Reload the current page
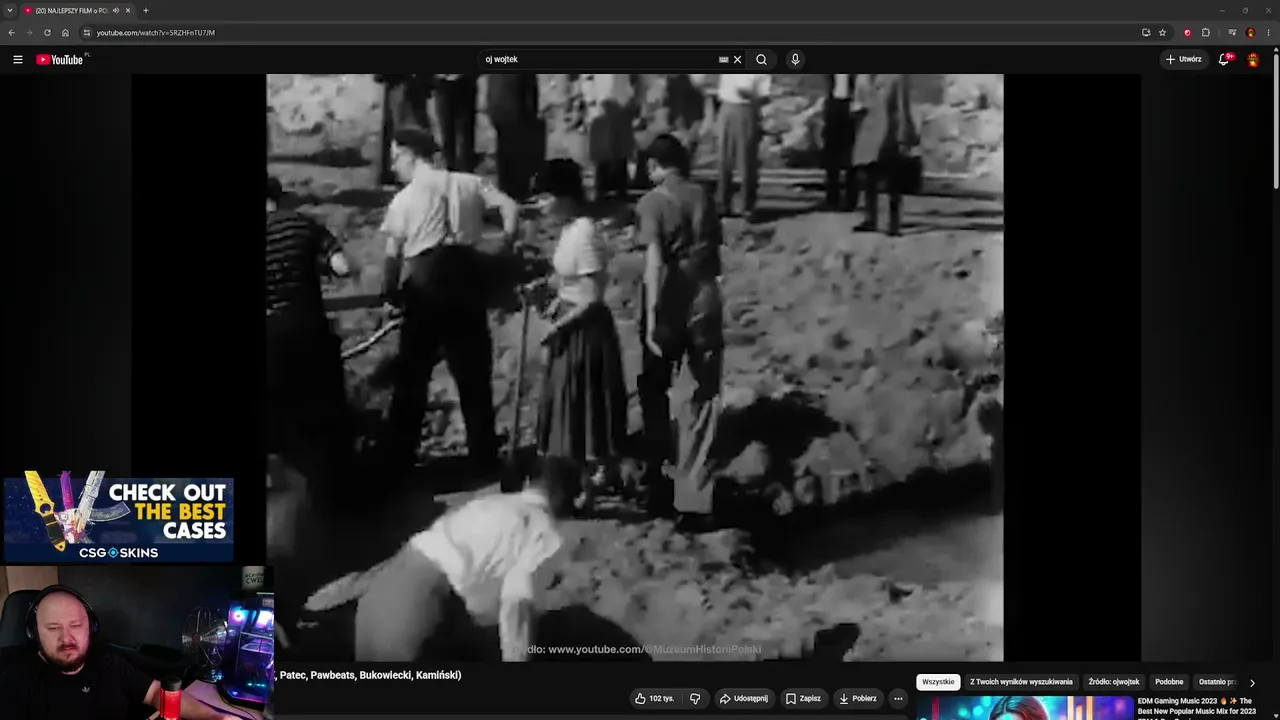Viewport: 1280px width, 720px height. (47, 33)
